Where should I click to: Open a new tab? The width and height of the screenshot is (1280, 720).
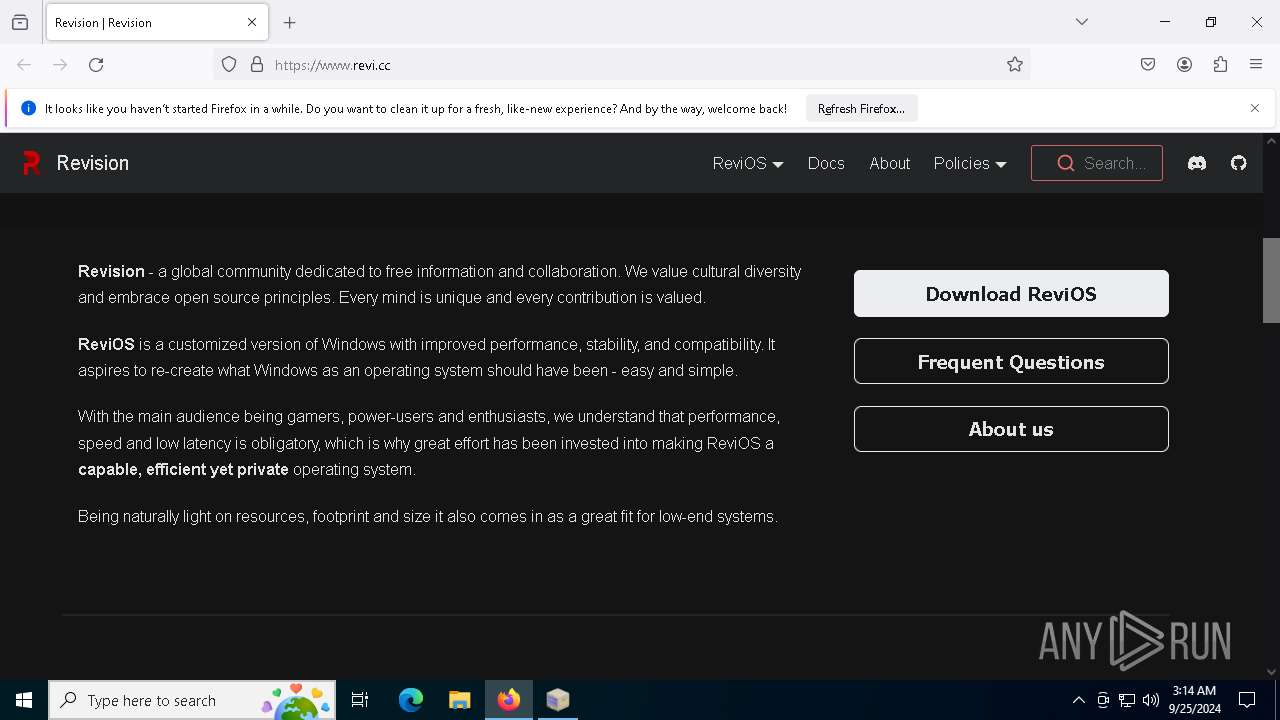[290, 22]
